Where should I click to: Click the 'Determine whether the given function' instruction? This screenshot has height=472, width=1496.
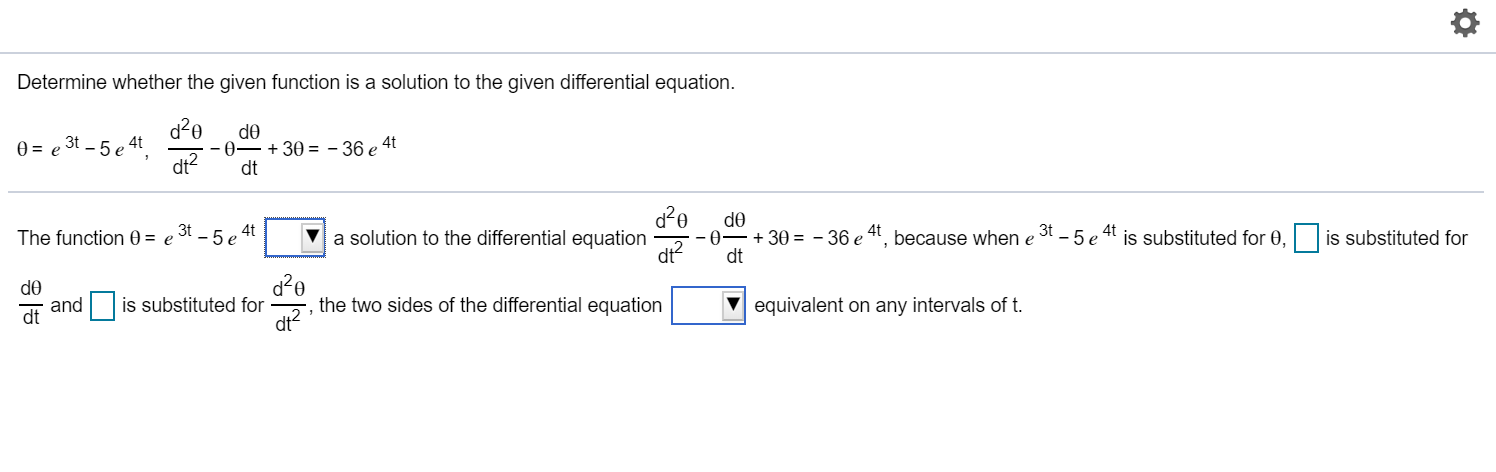376,82
